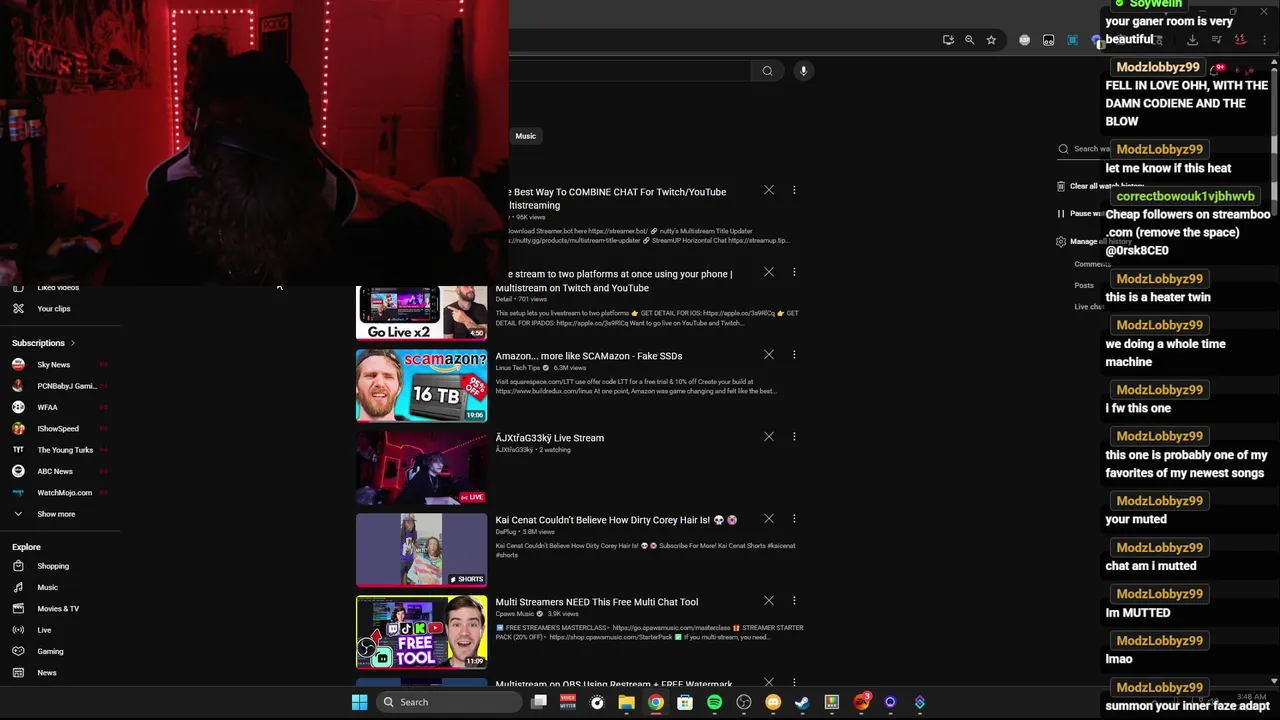This screenshot has width=1280, height=720.
Task: Open Go Live x2 video thumbnail
Action: [421, 313]
